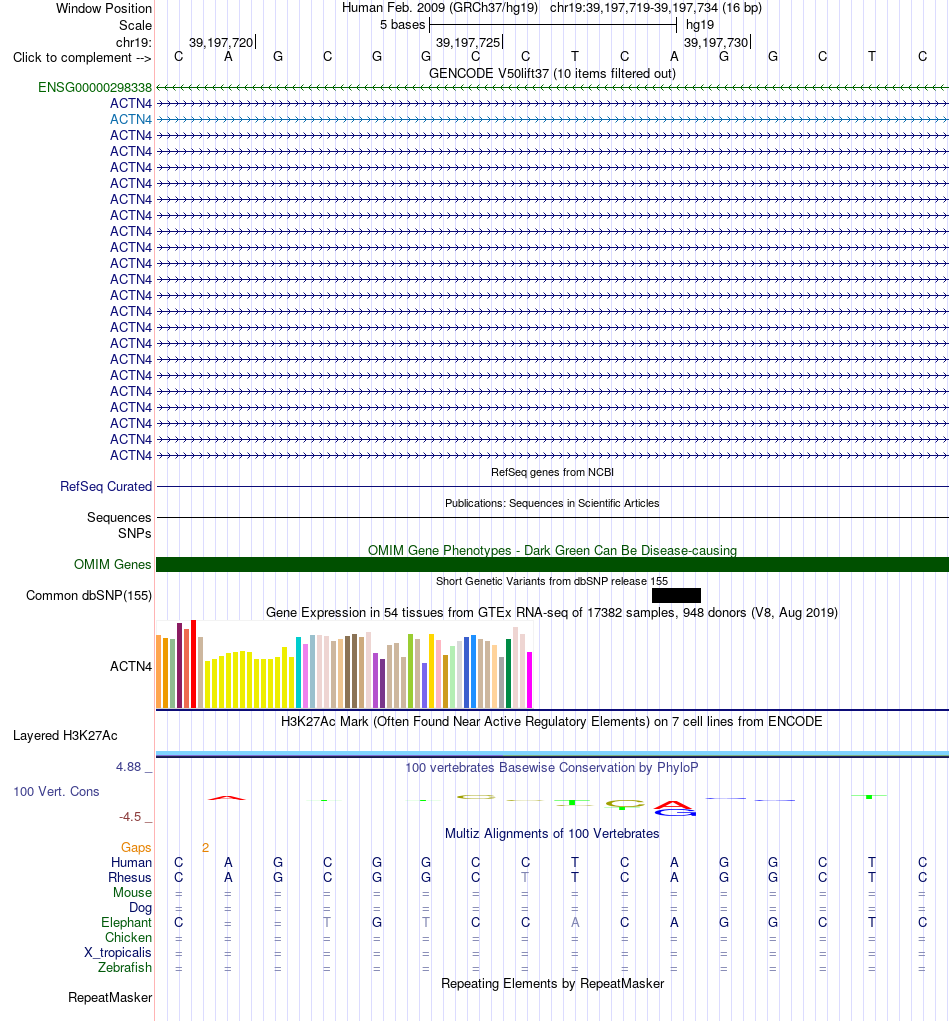This screenshot has width=950, height=1021.
Task: Open the OMIM Genes track label
Action: (x=112, y=565)
